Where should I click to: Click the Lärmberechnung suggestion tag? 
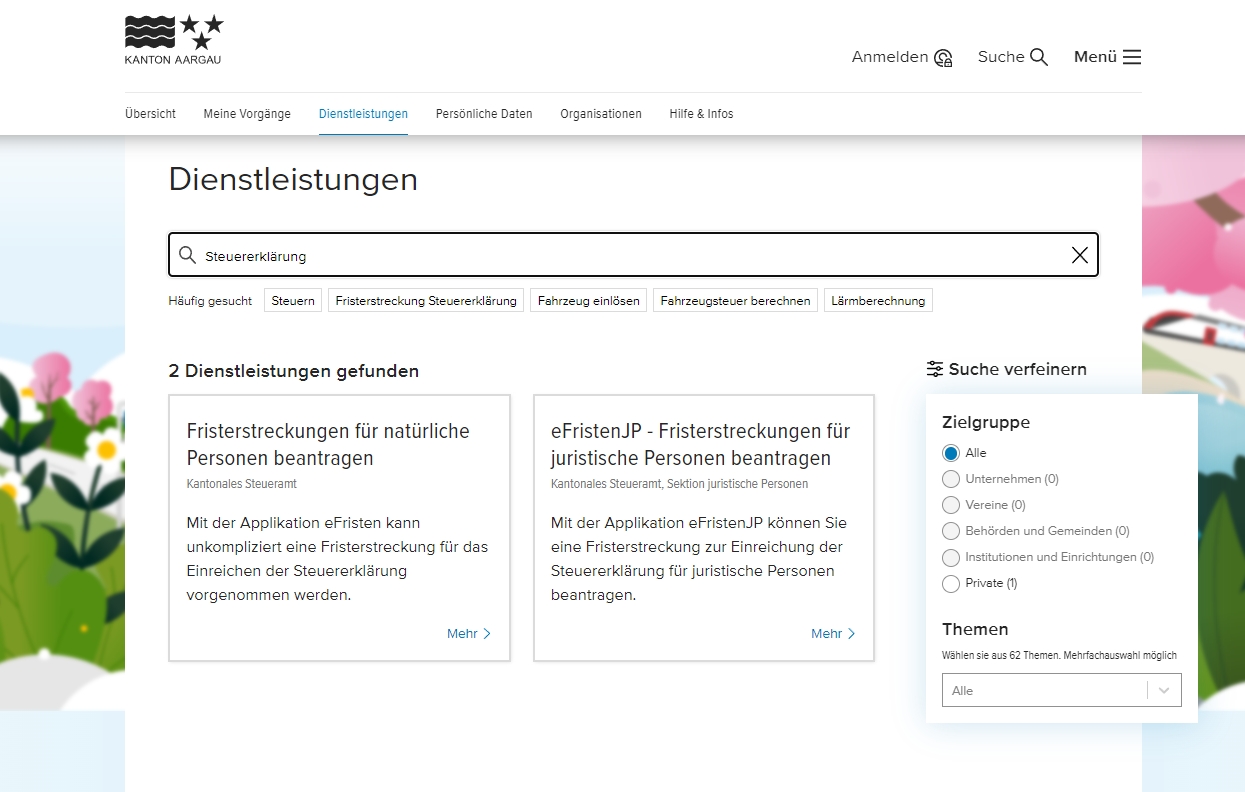[x=878, y=300]
